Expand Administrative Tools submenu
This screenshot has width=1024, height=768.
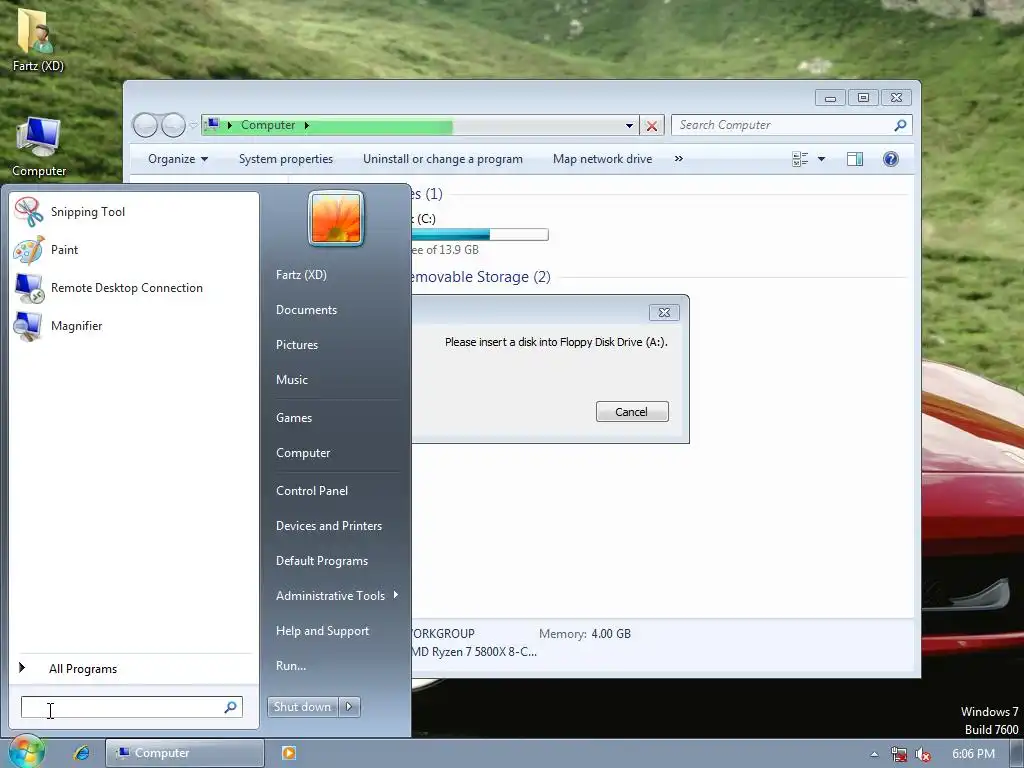[x=336, y=596]
